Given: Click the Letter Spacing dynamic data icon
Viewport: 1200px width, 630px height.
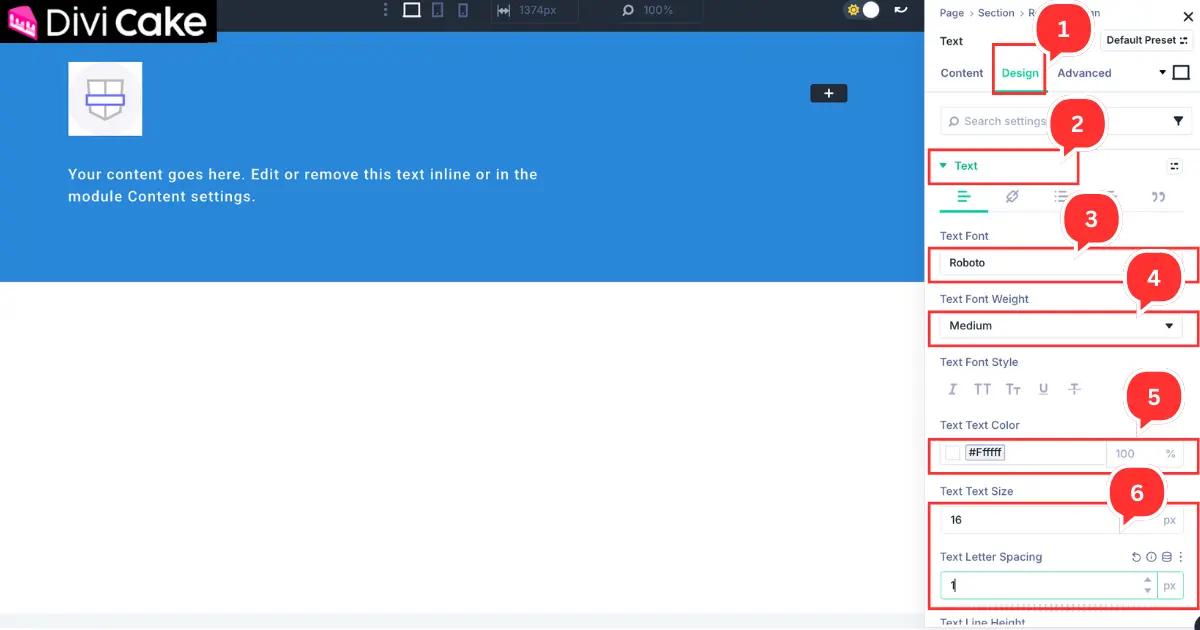Looking at the screenshot, I should [1166, 557].
